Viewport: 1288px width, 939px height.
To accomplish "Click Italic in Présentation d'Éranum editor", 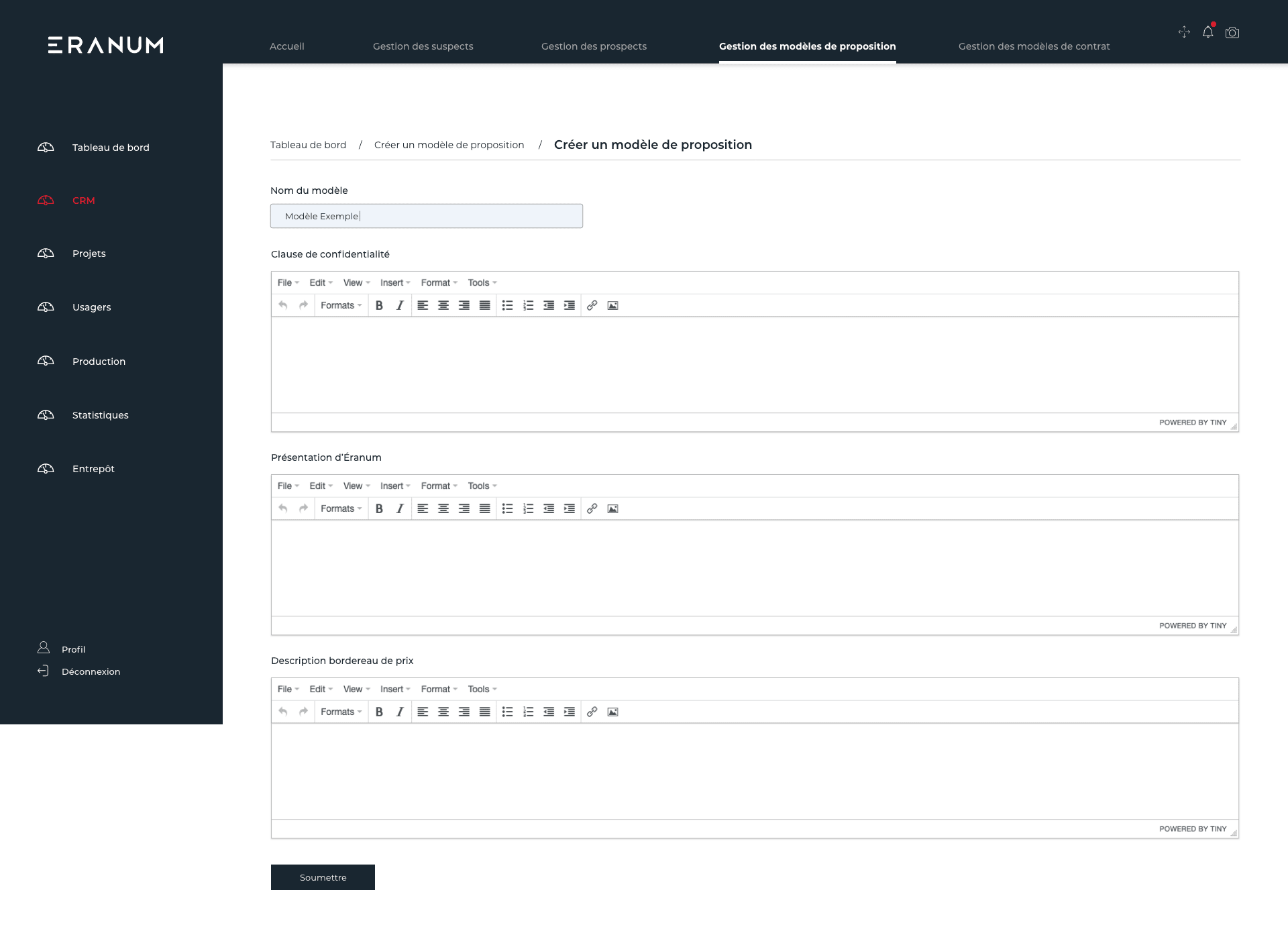I will (400, 508).
